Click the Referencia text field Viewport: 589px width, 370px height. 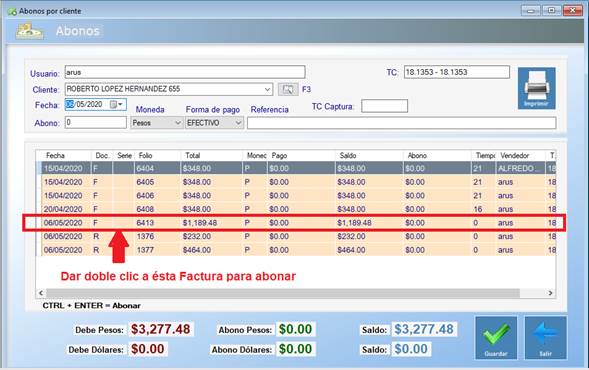[x=402, y=123]
